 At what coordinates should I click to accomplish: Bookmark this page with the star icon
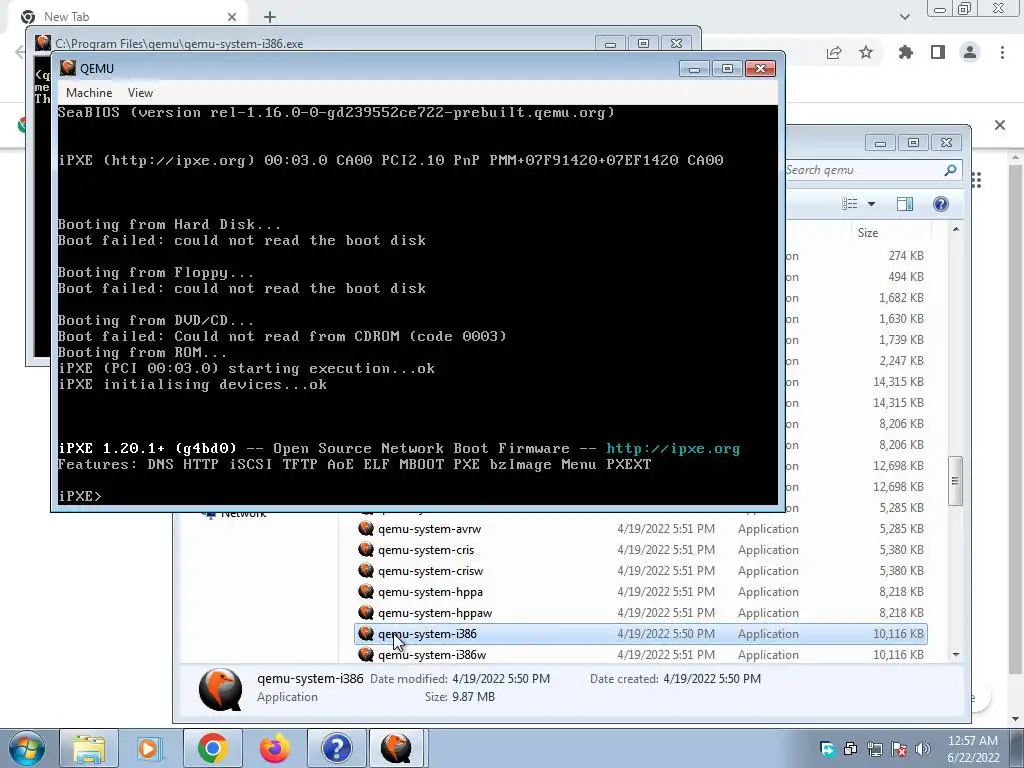click(x=866, y=52)
